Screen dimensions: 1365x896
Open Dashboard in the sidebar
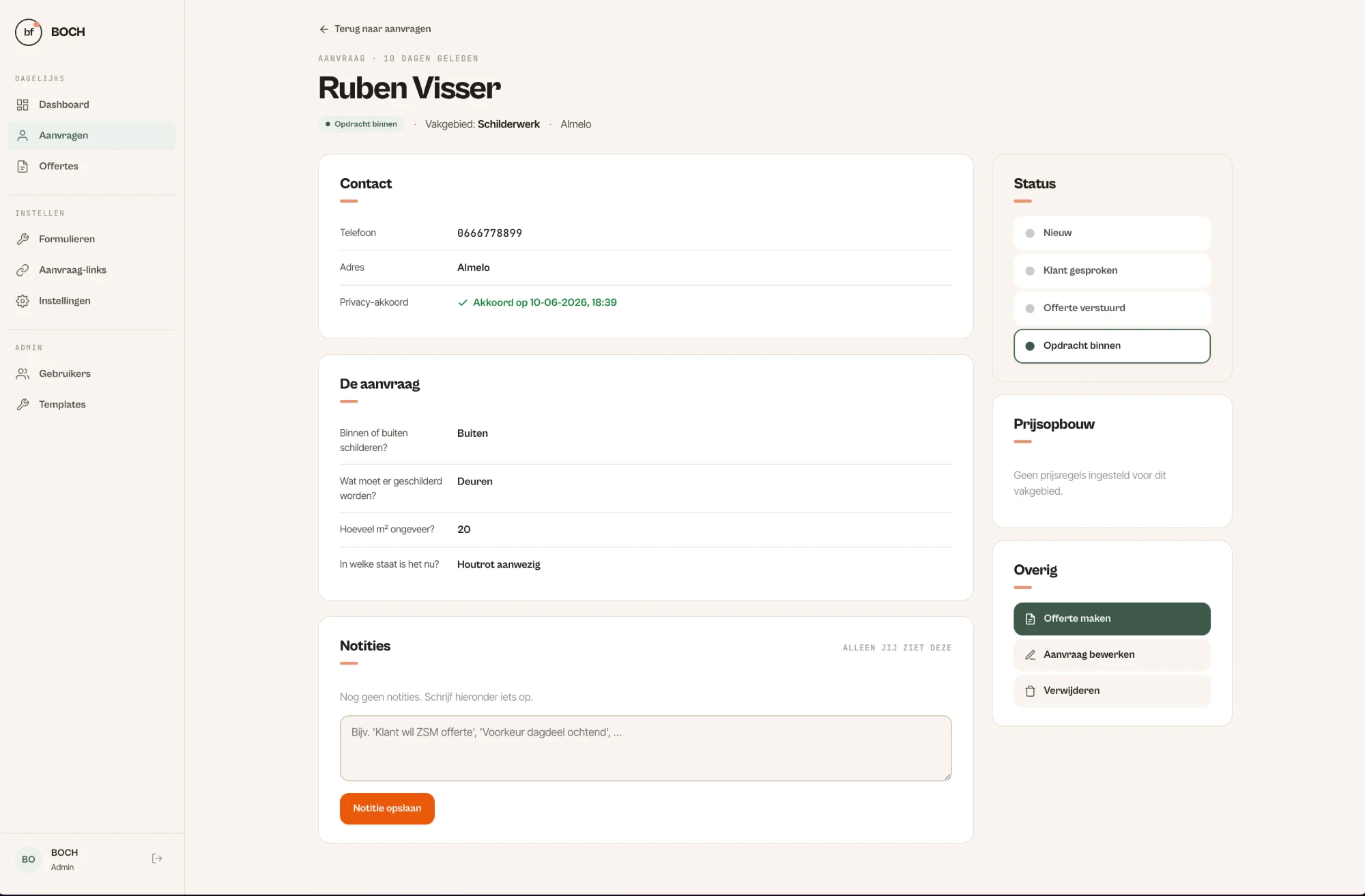(91, 104)
